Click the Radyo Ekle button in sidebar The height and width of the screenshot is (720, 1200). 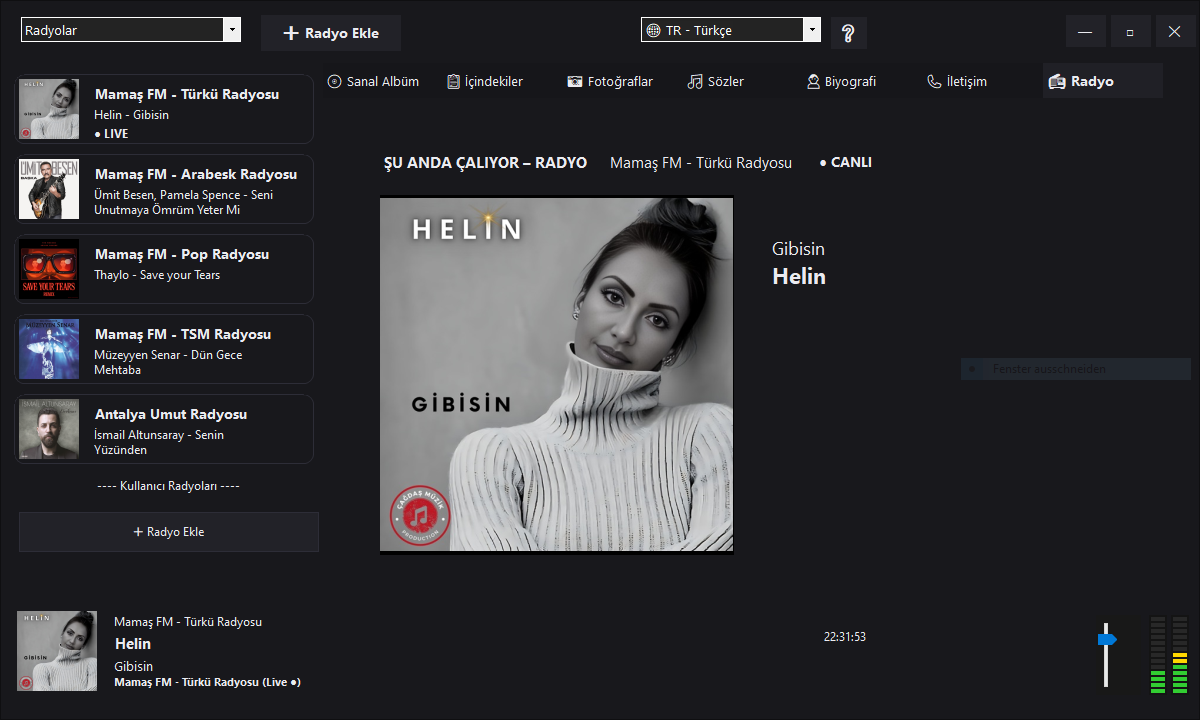(x=169, y=532)
